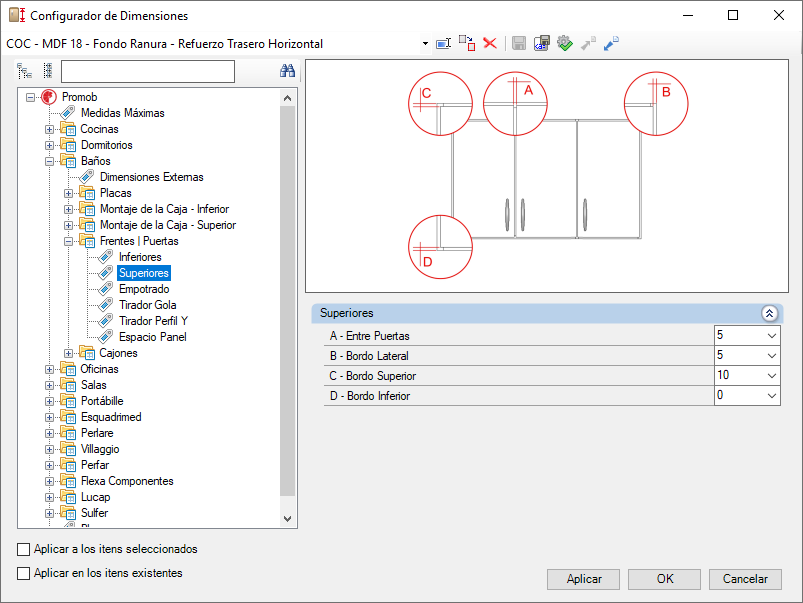Enable Aplicar a los itens seleccionados checkbox
803x603 pixels.
(x=24, y=549)
